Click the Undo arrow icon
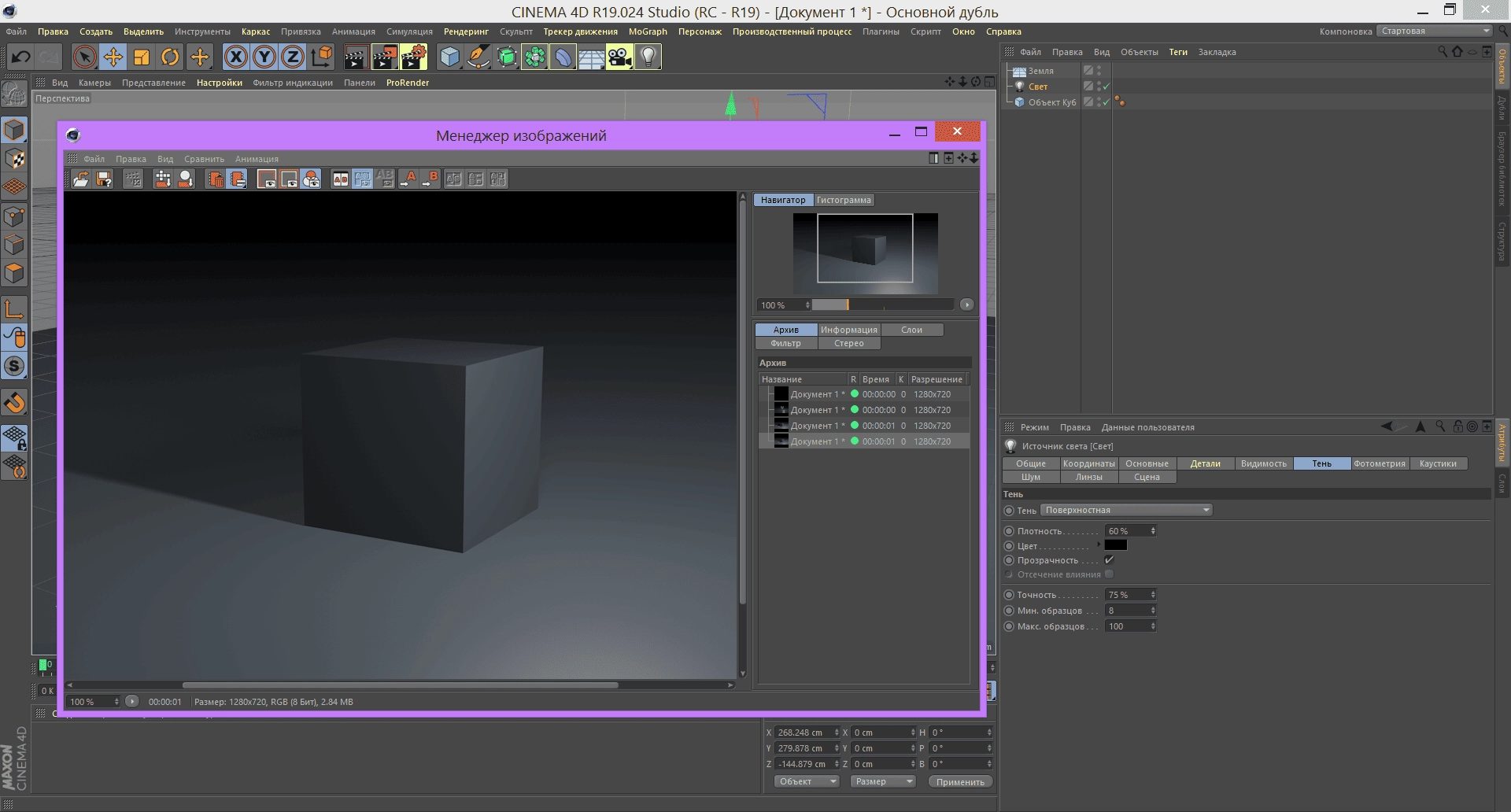 tap(21, 57)
